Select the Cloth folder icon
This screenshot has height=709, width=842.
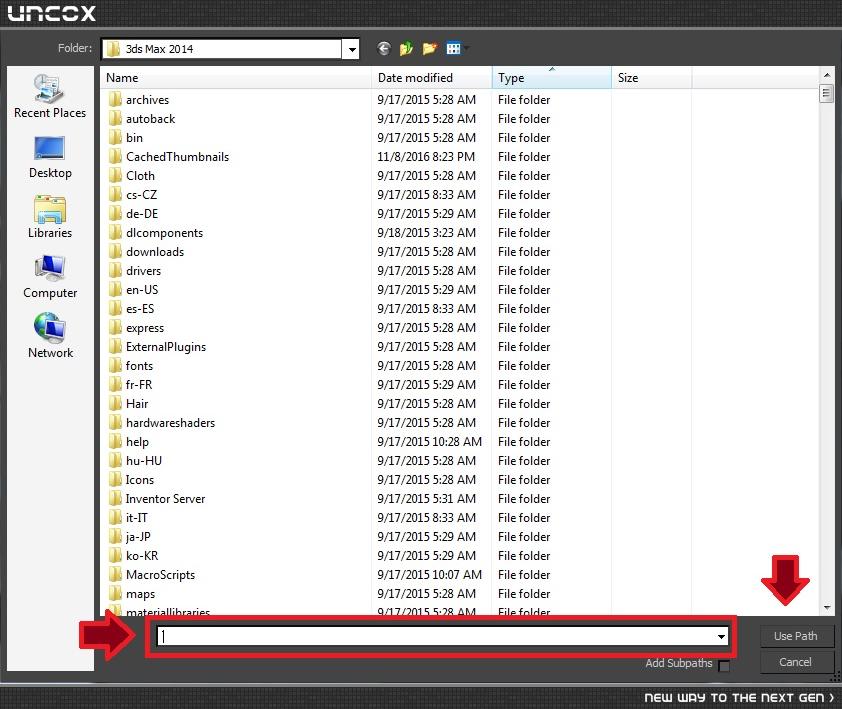coord(114,176)
